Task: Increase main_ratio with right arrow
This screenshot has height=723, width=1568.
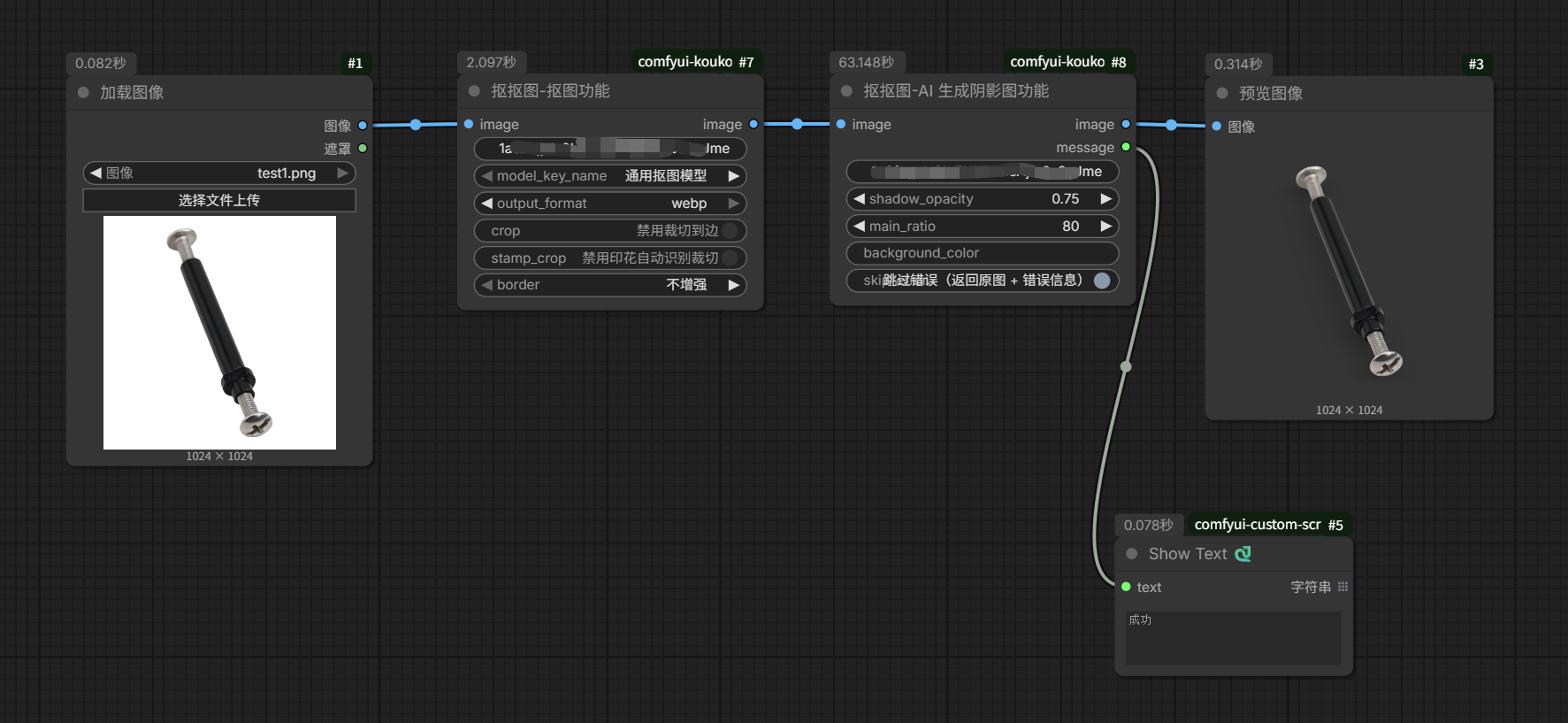Action: [1106, 227]
